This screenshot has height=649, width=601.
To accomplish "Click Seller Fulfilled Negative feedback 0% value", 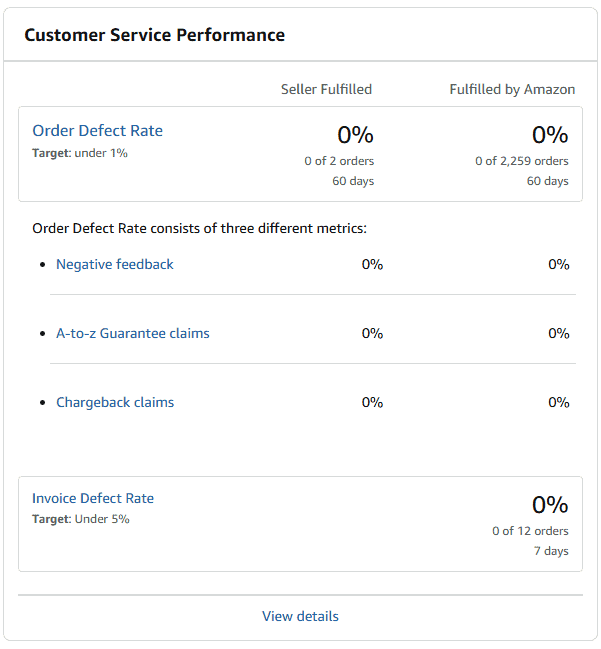I will 372,264.
